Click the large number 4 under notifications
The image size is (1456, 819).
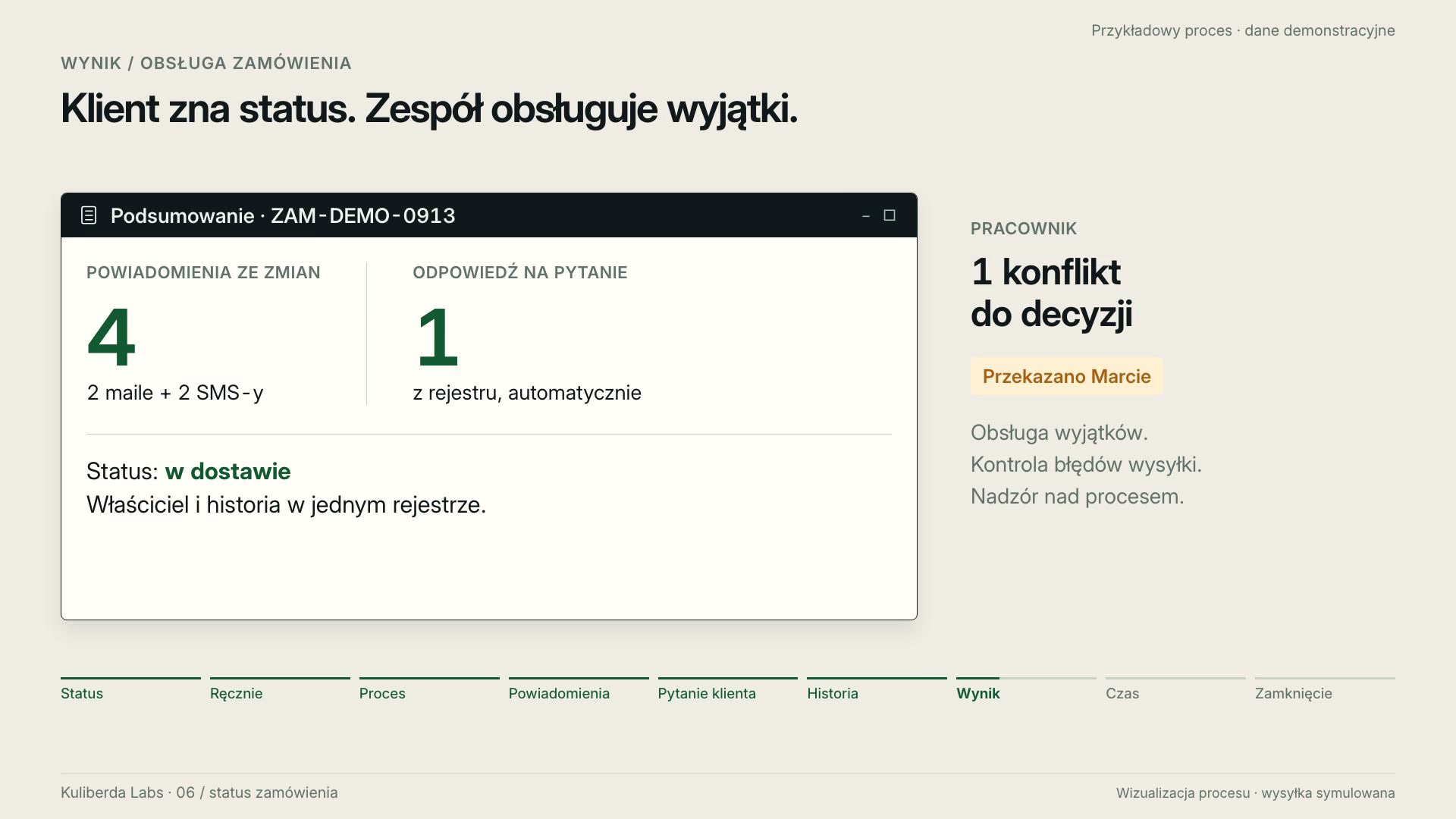click(111, 337)
